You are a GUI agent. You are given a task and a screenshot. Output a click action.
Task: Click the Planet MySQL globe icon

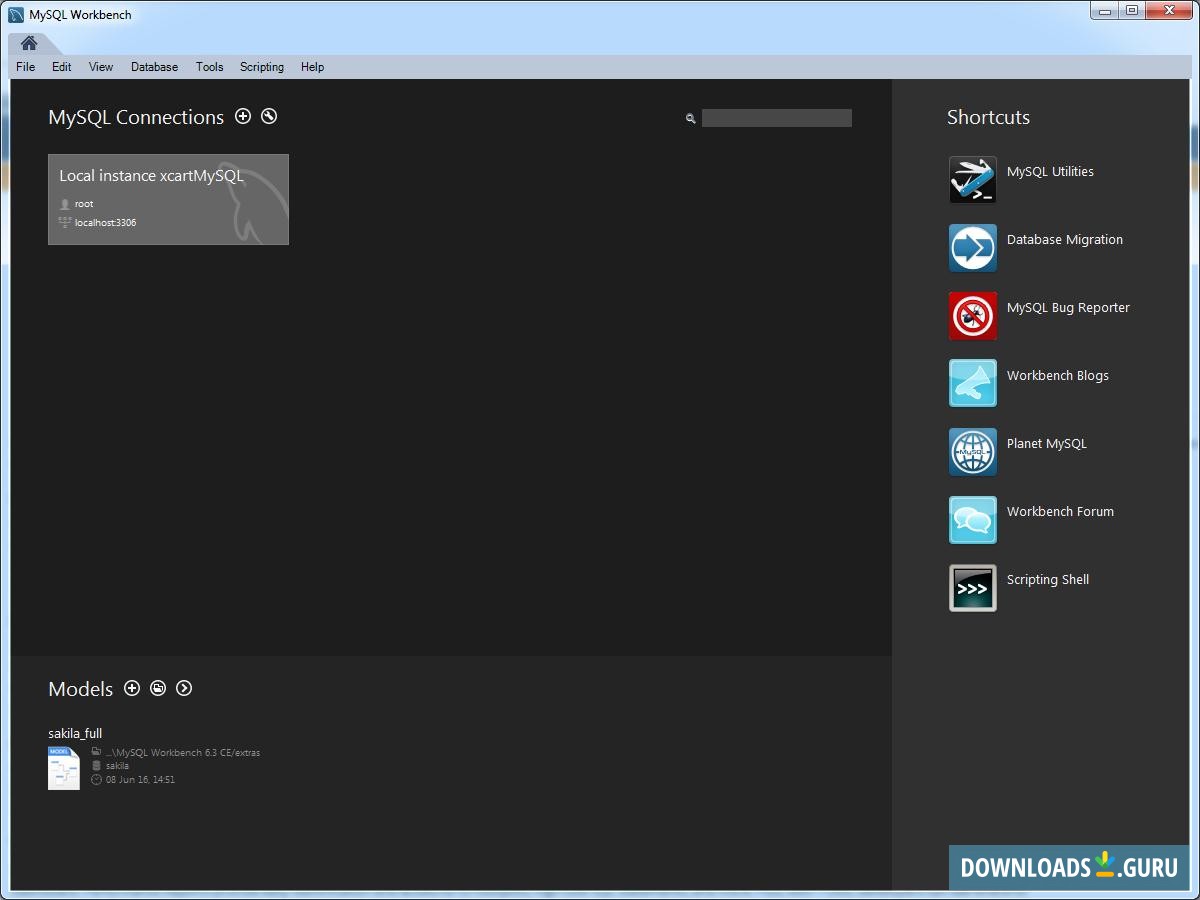tap(973, 452)
